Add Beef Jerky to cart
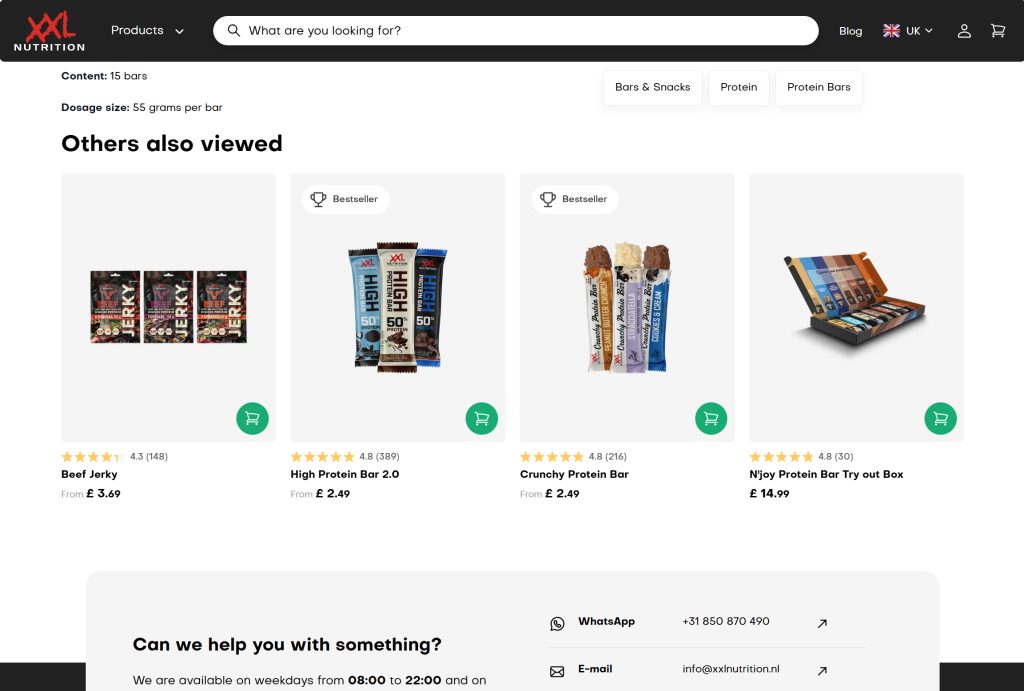This screenshot has width=1024, height=691. click(252, 418)
